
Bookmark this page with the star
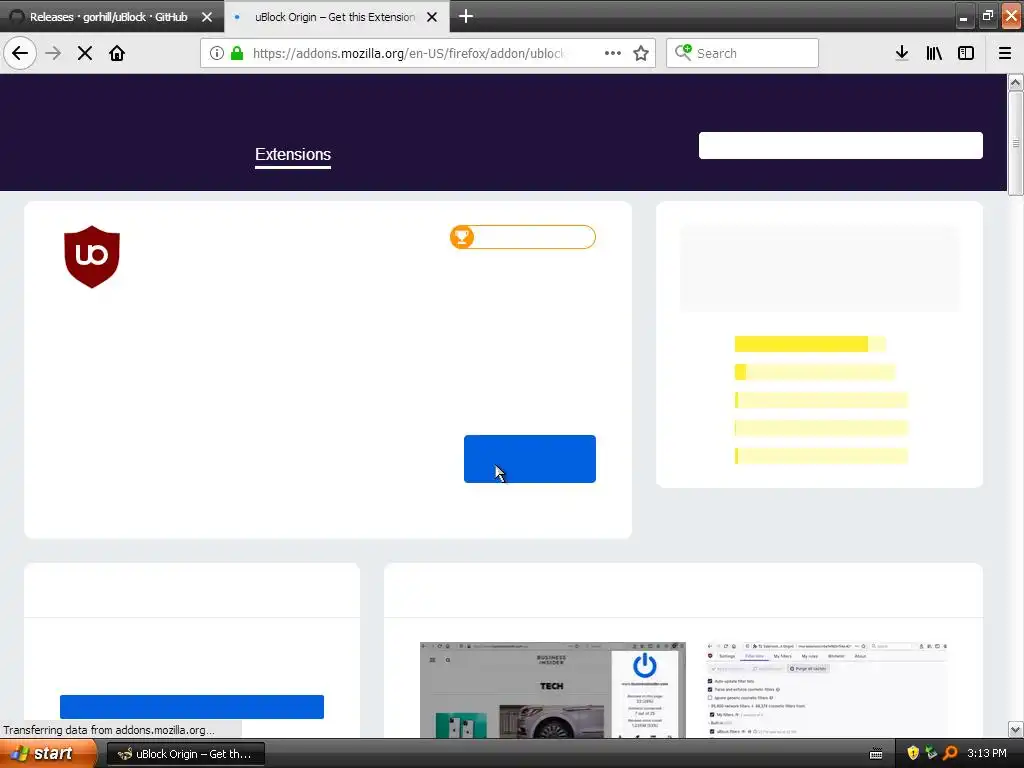point(641,53)
